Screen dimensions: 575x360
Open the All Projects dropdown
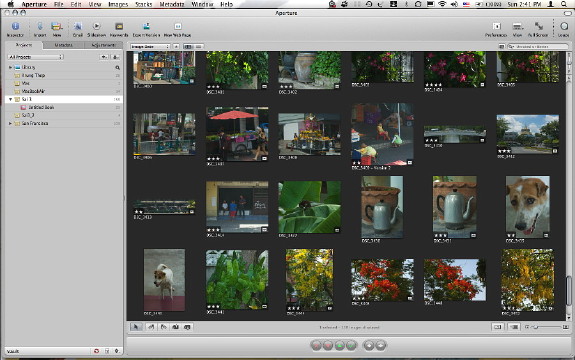[x=35, y=57]
